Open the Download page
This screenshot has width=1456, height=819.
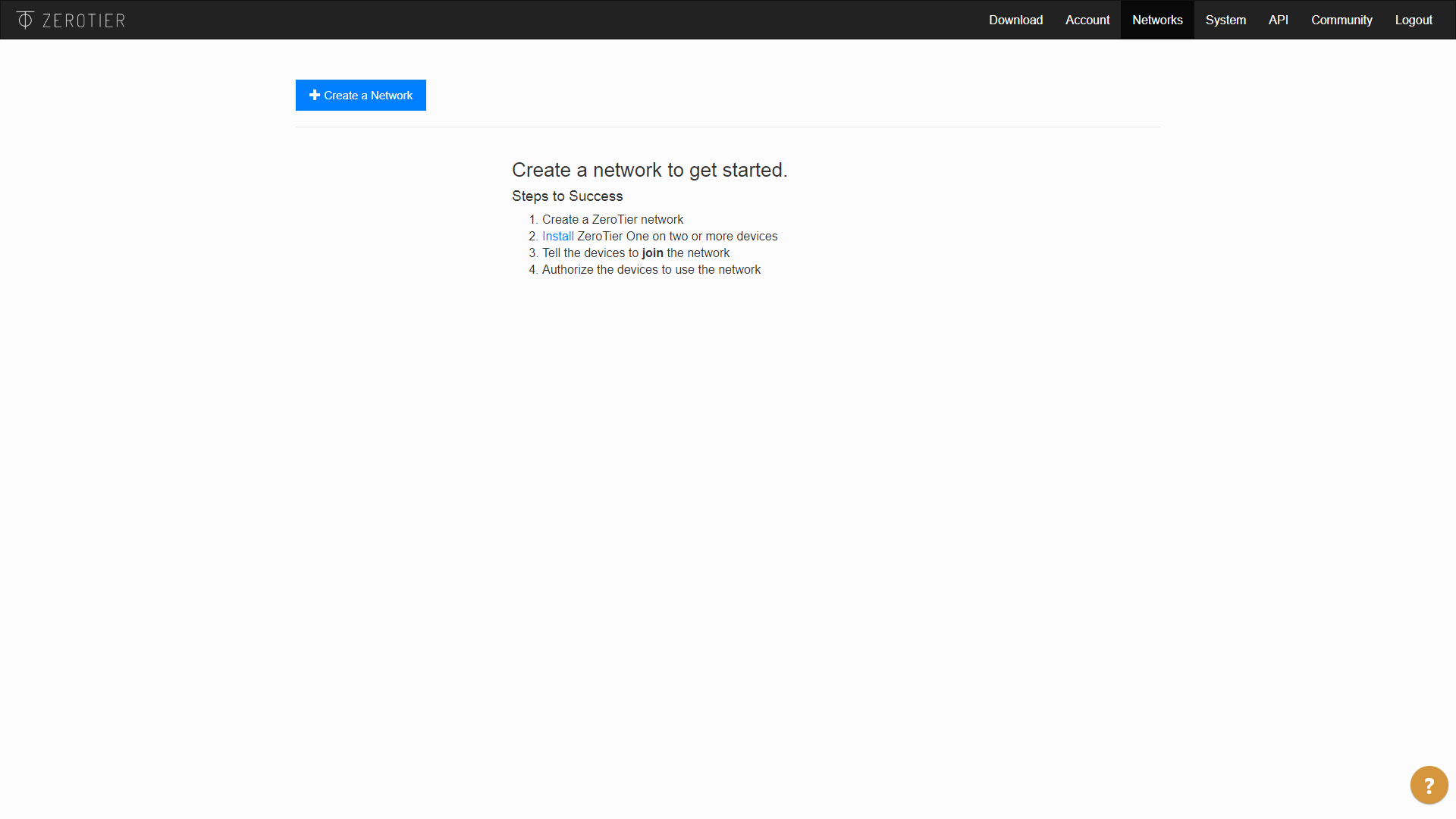pos(1015,20)
